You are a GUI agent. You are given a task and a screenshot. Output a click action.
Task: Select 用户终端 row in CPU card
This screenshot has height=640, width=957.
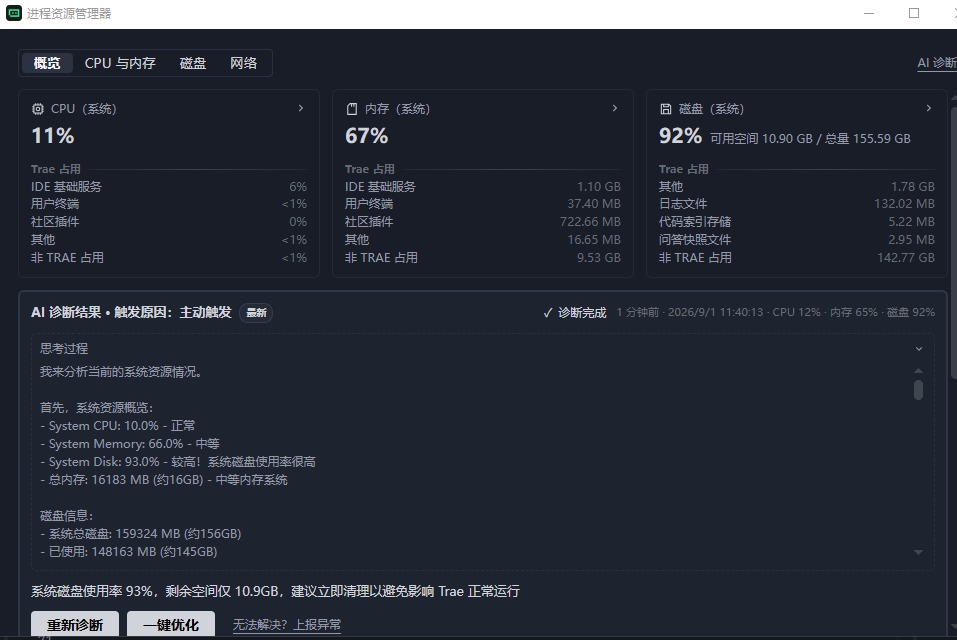coord(169,204)
